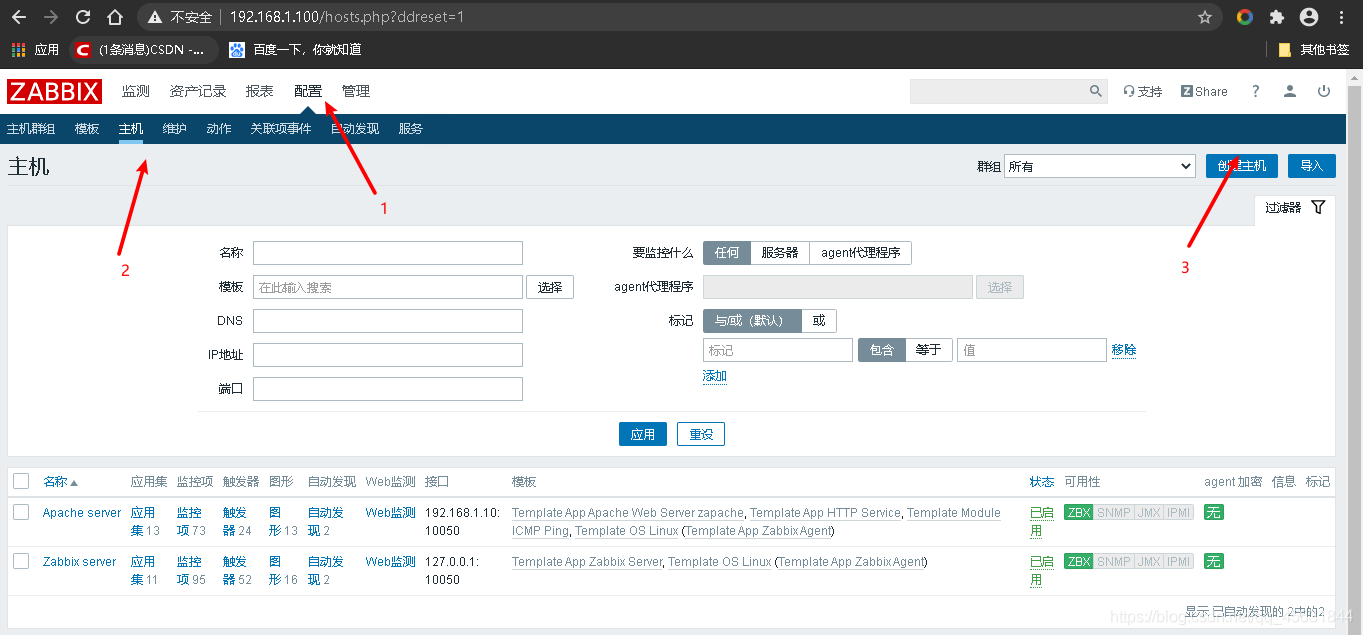1363x635 pixels.
Task: Click the 导入 import button
Action: point(1311,166)
